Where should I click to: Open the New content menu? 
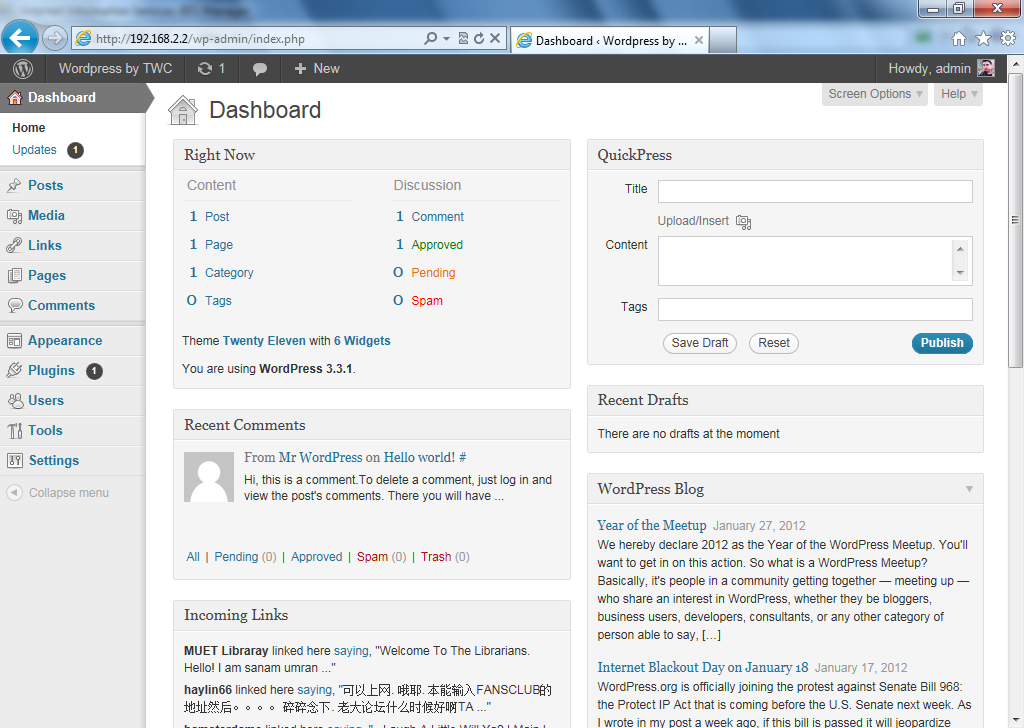coord(317,69)
